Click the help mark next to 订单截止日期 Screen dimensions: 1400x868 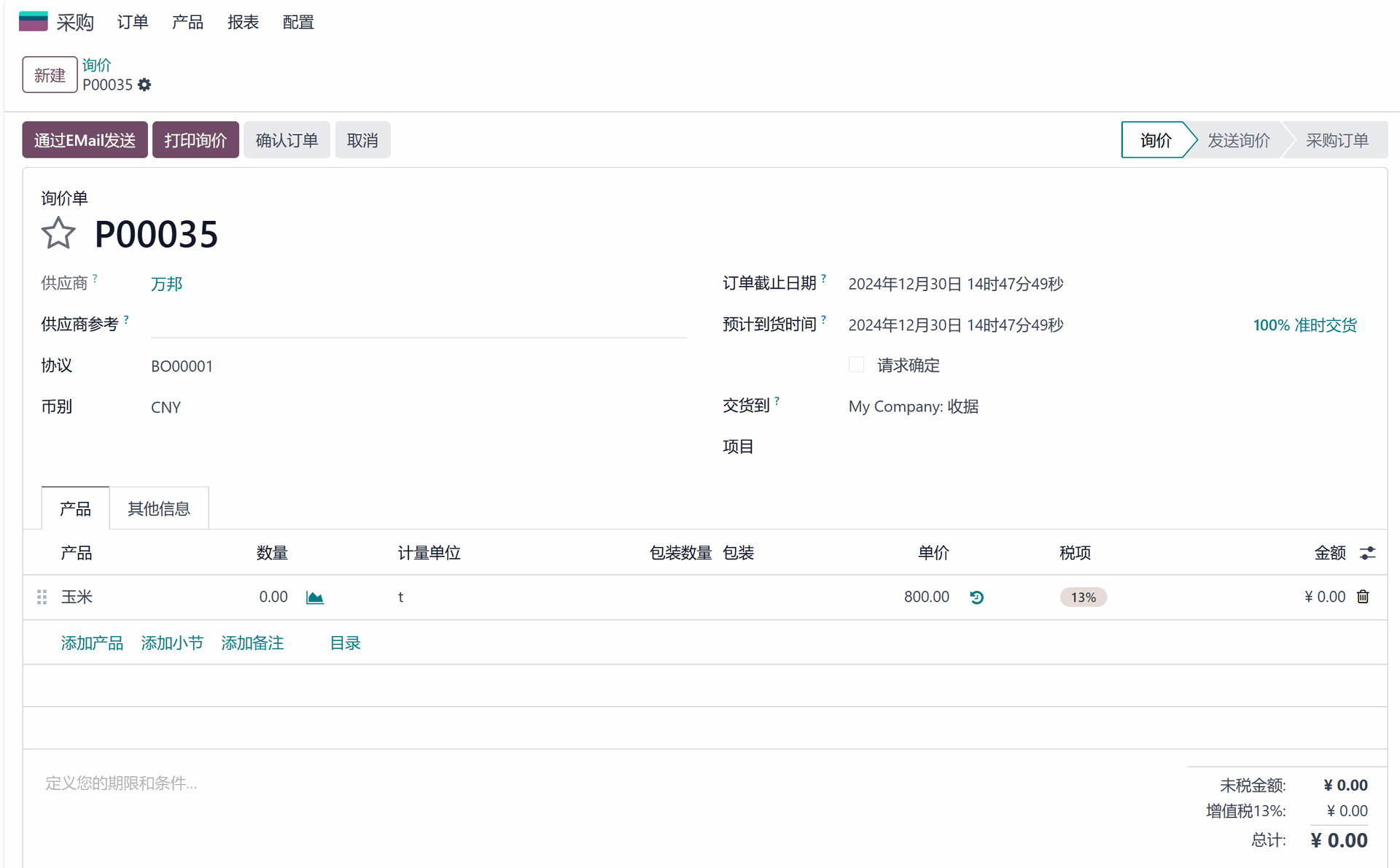tap(824, 278)
